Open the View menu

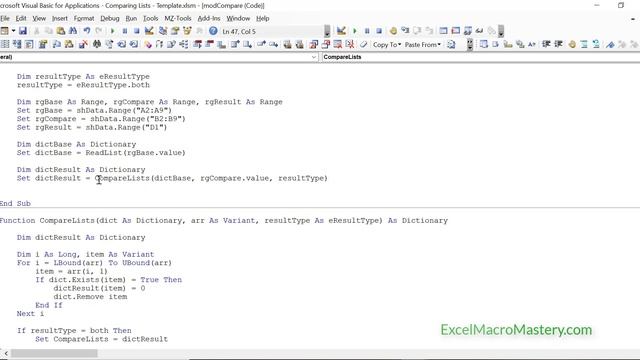39,18
